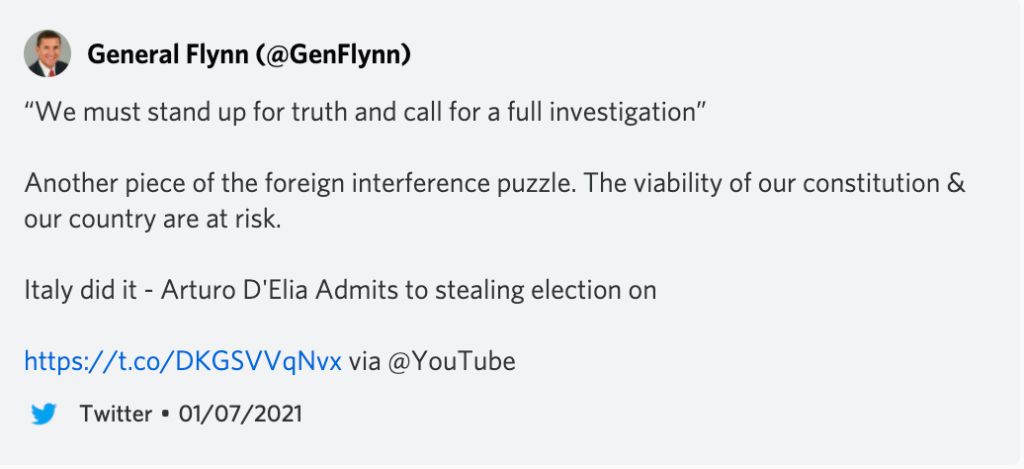Open the https://t.co/DKGSVVqNvx link
This screenshot has height=469, width=1024.
click(183, 361)
